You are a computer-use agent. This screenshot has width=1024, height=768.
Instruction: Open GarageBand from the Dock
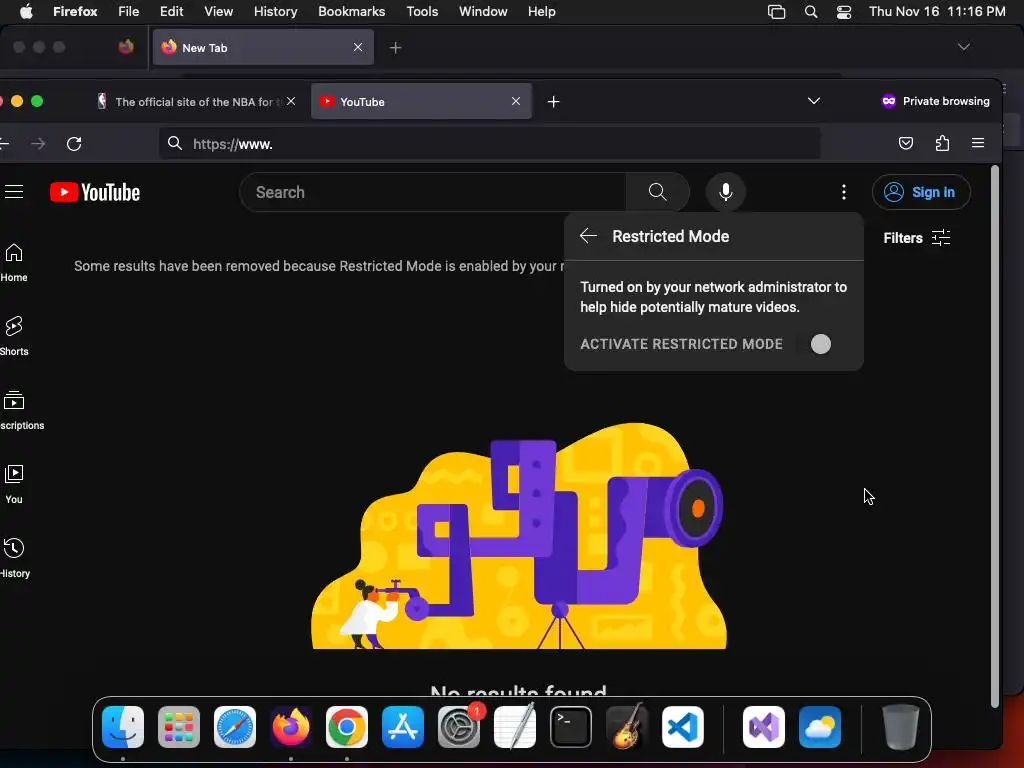click(626, 727)
